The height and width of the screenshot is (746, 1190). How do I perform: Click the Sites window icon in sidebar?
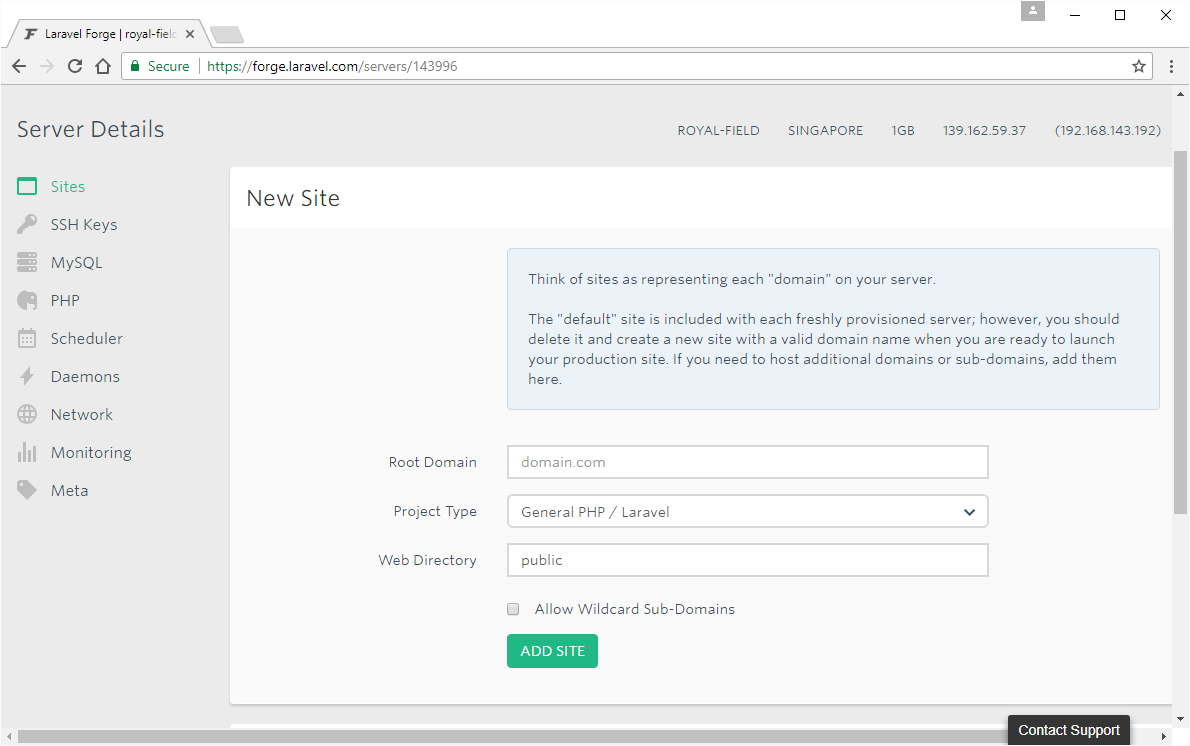(27, 187)
